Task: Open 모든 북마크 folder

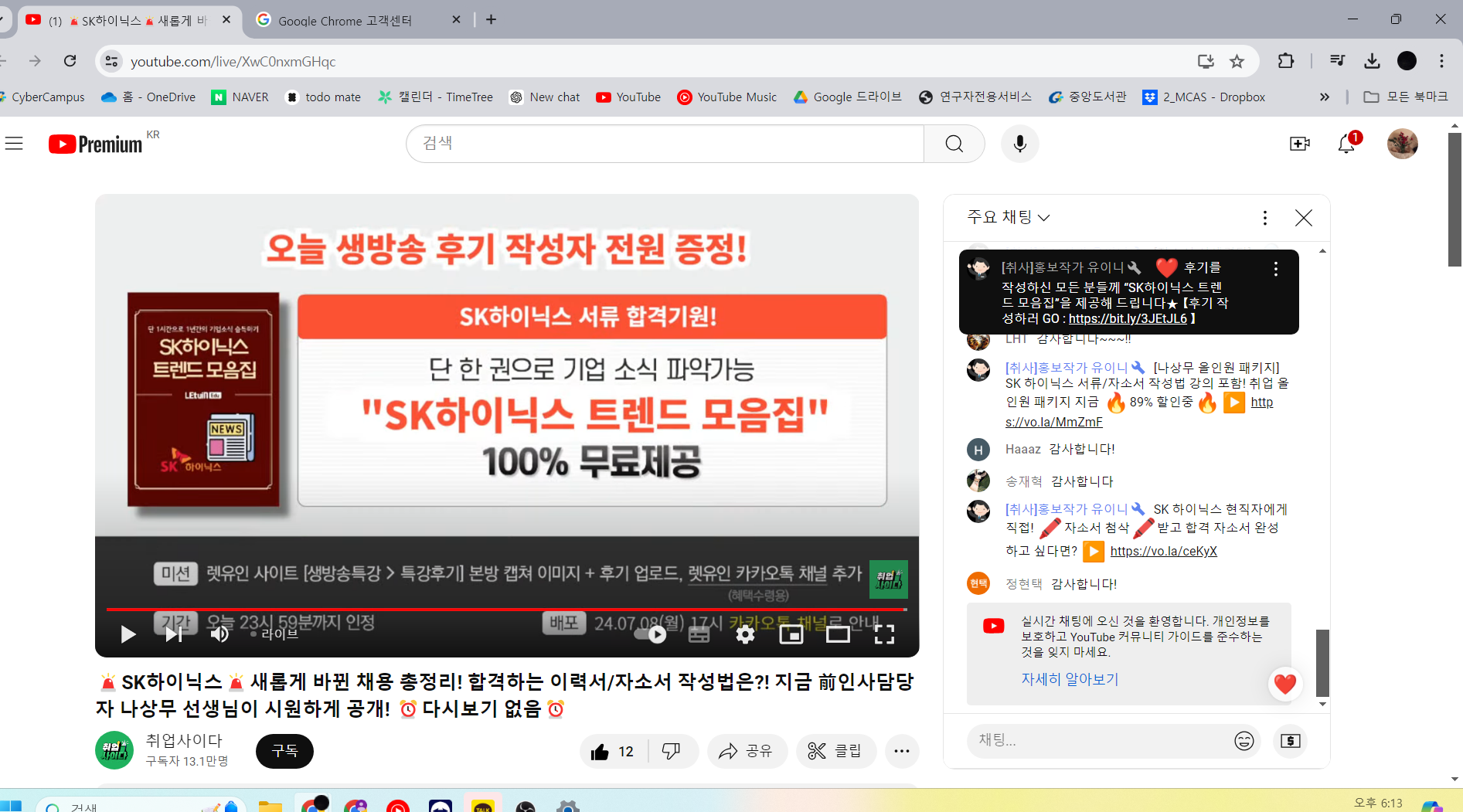Action: [x=1406, y=97]
